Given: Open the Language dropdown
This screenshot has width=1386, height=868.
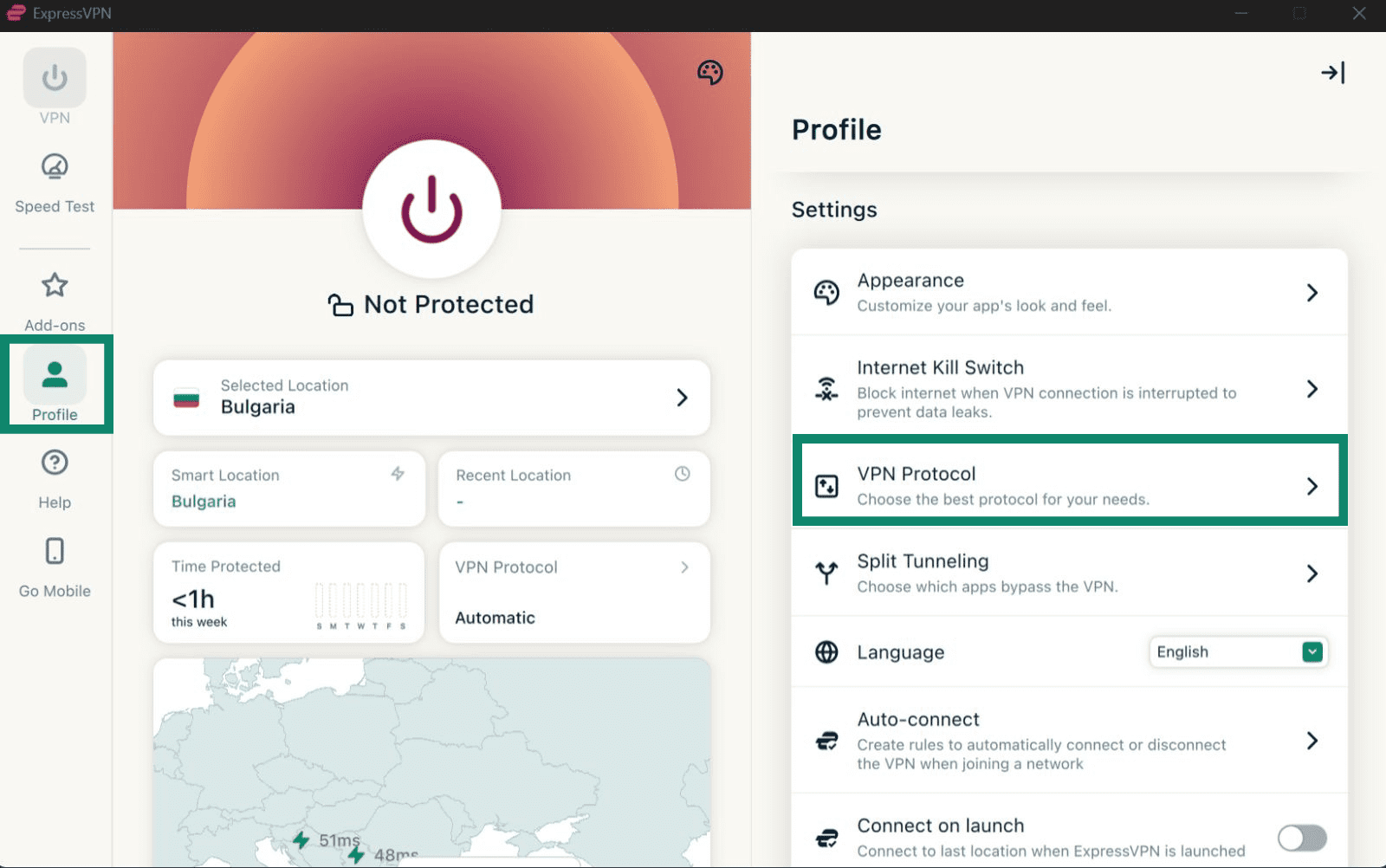Looking at the screenshot, I should pos(1238,651).
